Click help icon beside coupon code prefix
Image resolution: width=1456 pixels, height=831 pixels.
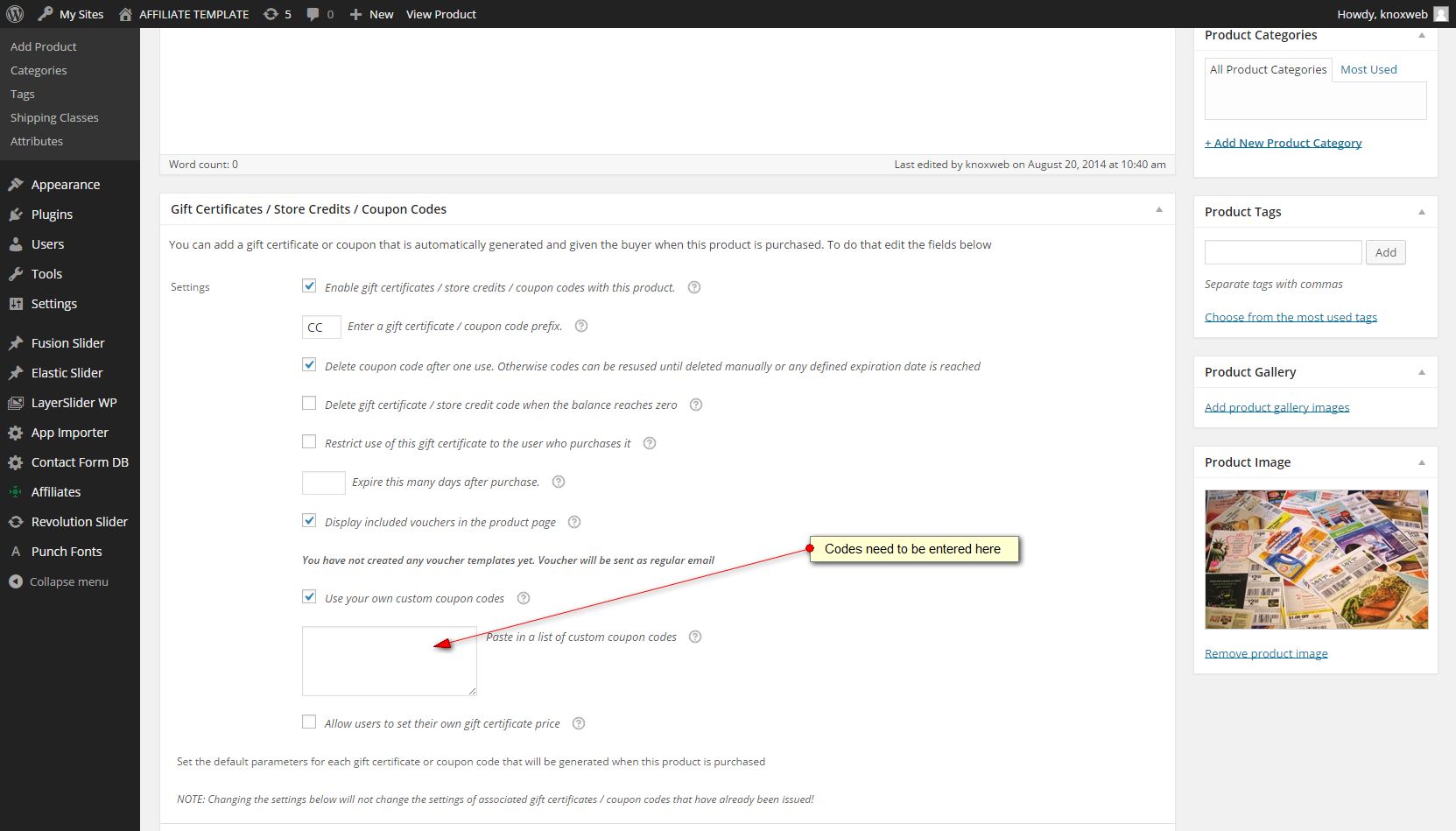[x=581, y=326]
